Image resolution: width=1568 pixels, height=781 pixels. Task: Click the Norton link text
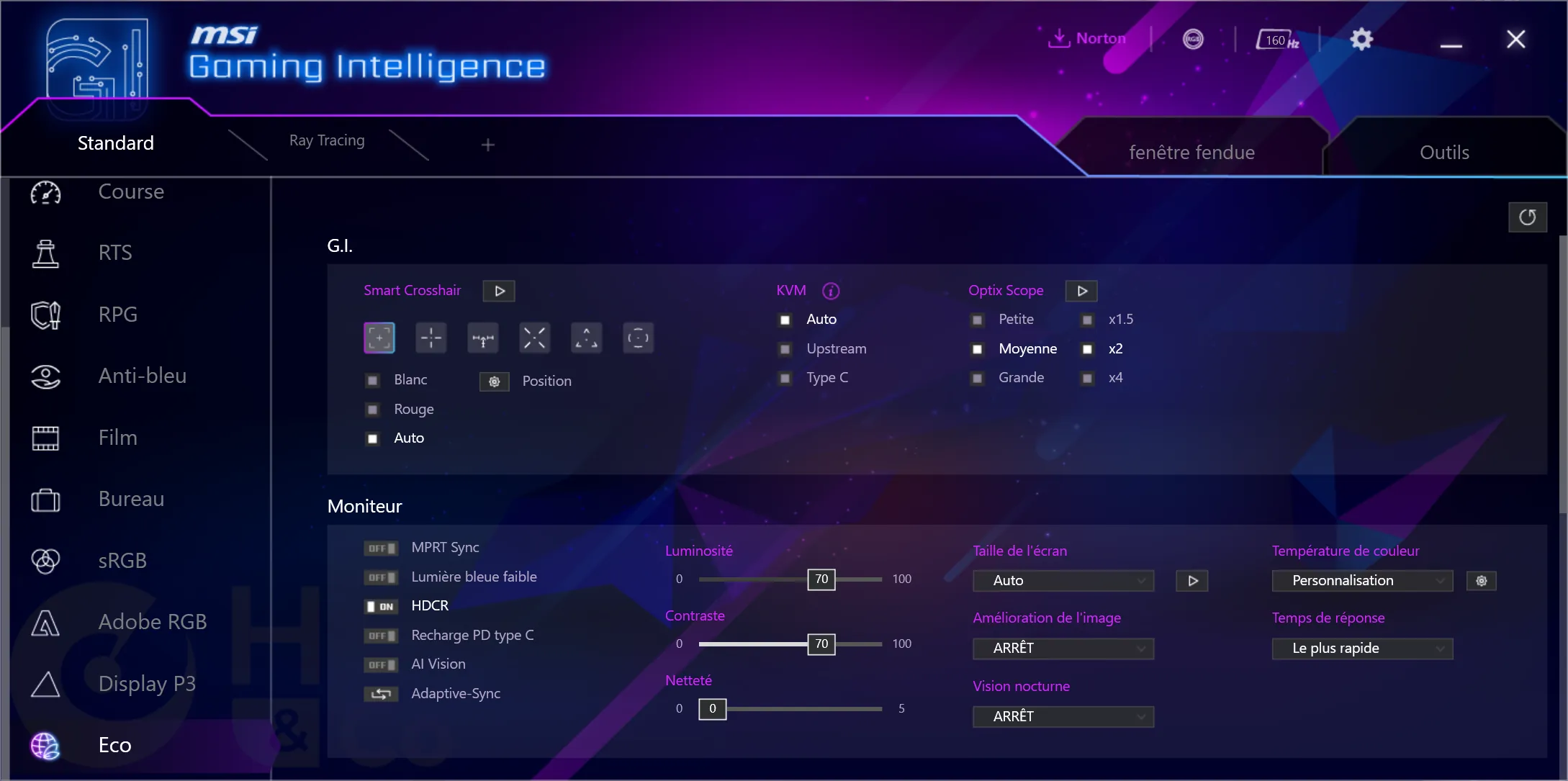point(1101,38)
